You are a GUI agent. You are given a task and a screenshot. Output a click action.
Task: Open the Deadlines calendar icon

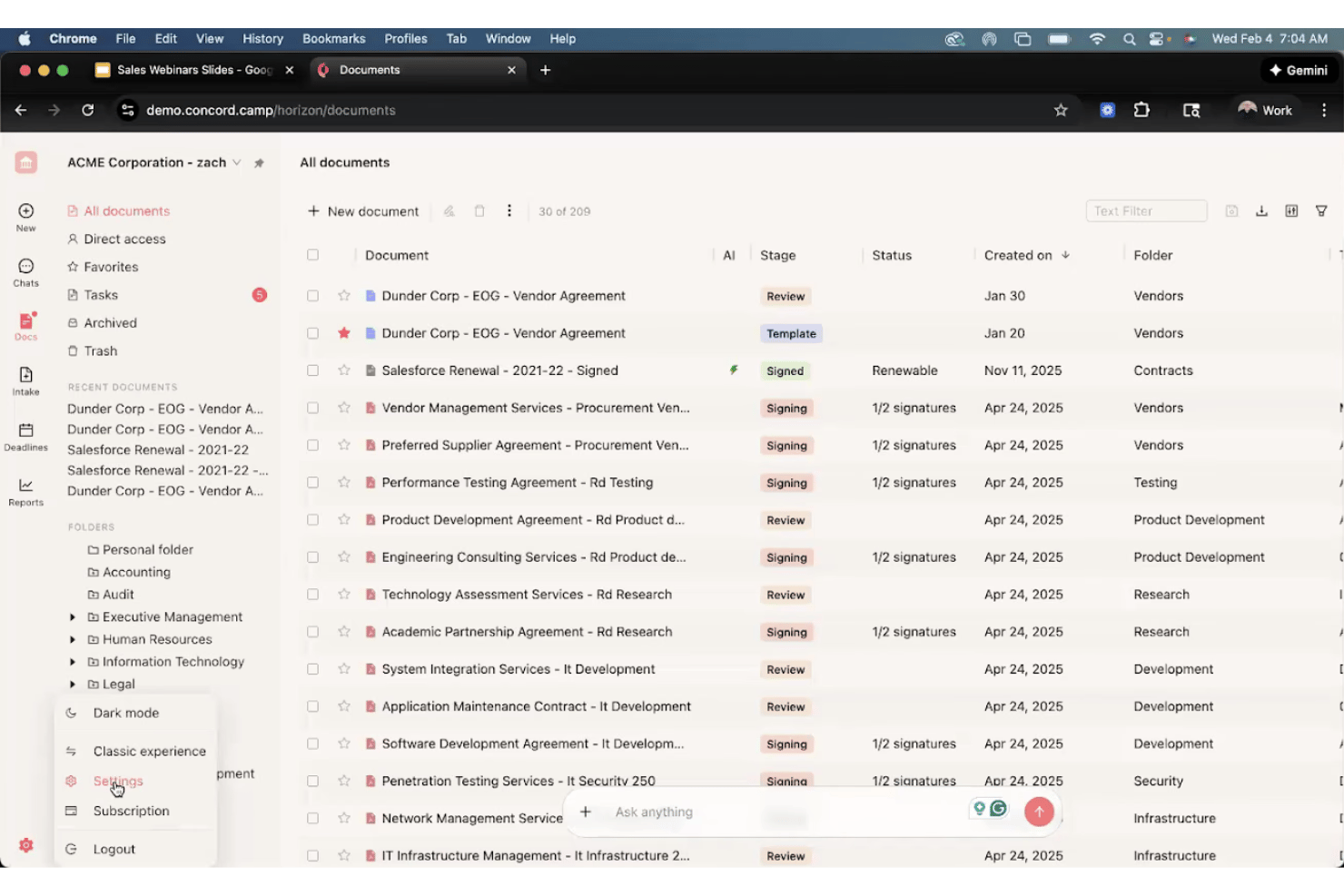25,430
